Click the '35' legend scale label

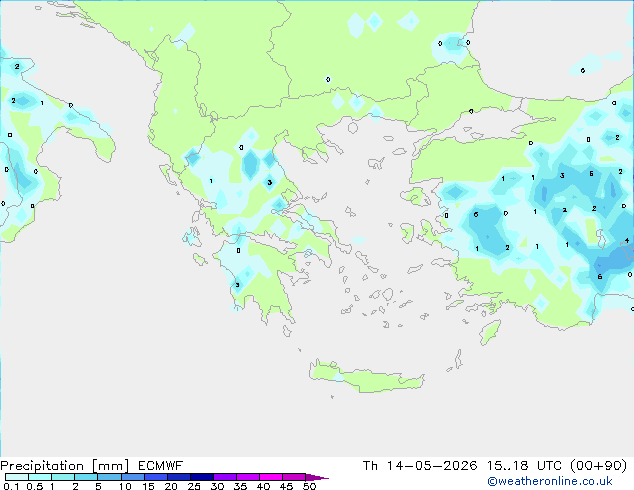pyautogui.click(x=240, y=486)
